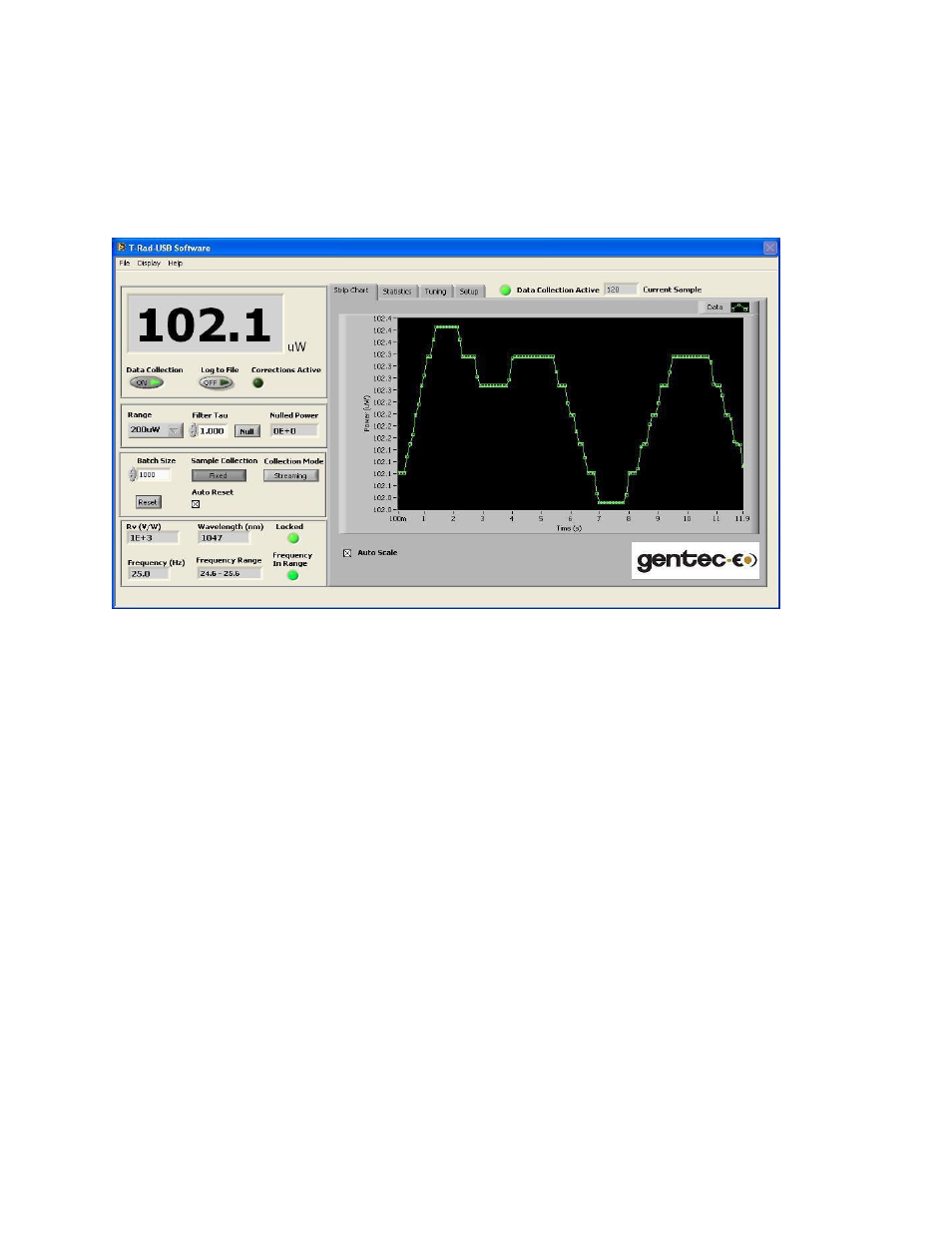The height and width of the screenshot is (1233, 952).
Task: Click the Locked green status LED
Action: [293, 538]
